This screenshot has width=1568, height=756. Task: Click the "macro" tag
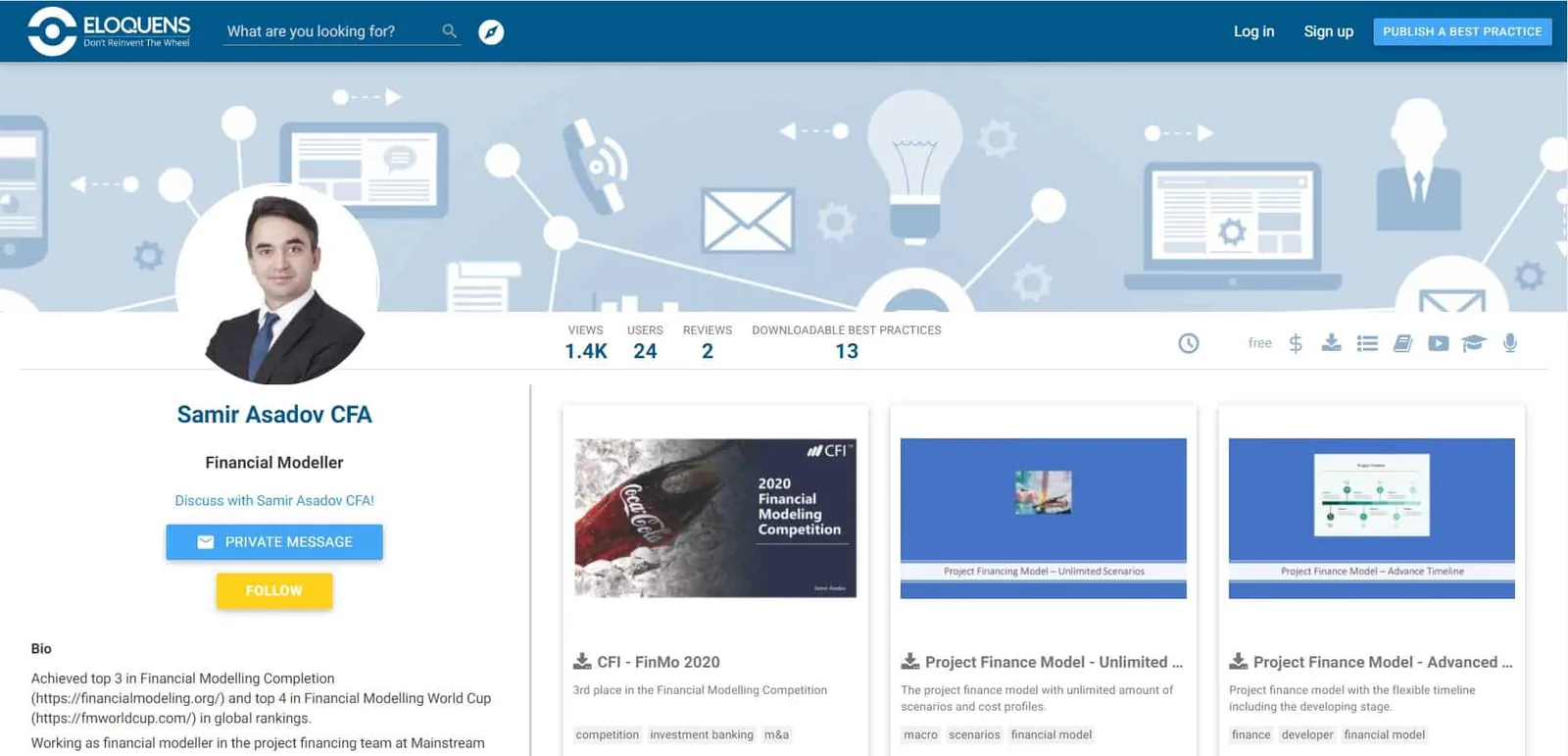[x=921, y=734]
